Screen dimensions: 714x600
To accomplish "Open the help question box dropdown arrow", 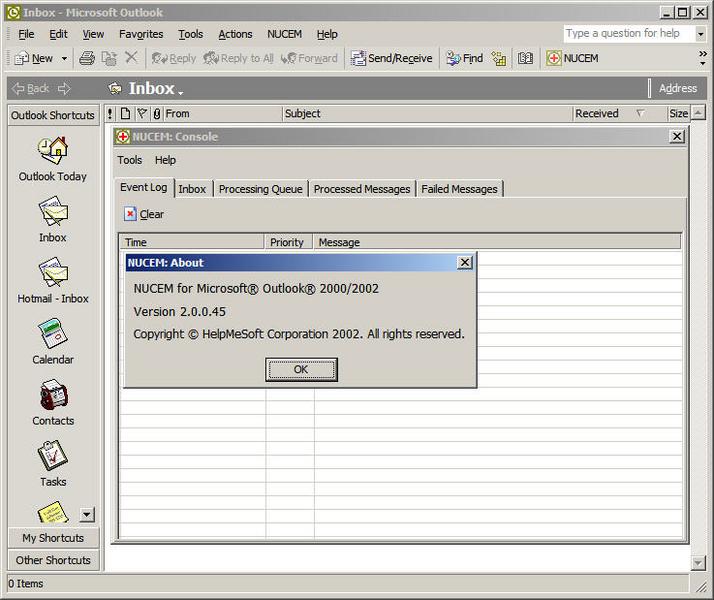I will (x=701, y=34).
